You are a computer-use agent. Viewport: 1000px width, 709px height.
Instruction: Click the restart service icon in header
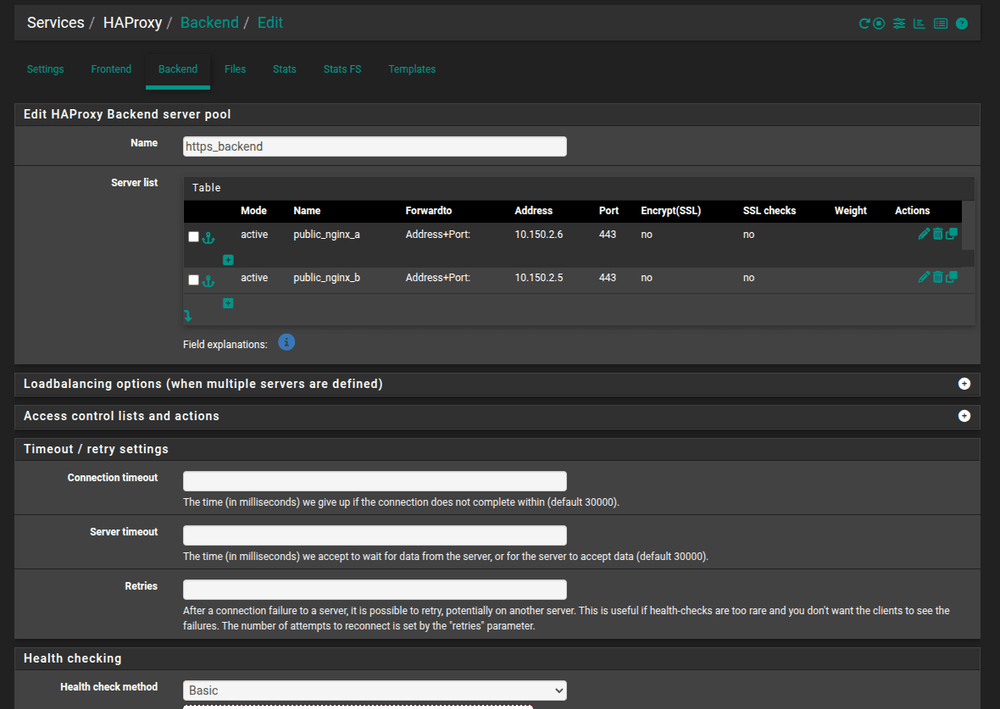coord(864,24)
